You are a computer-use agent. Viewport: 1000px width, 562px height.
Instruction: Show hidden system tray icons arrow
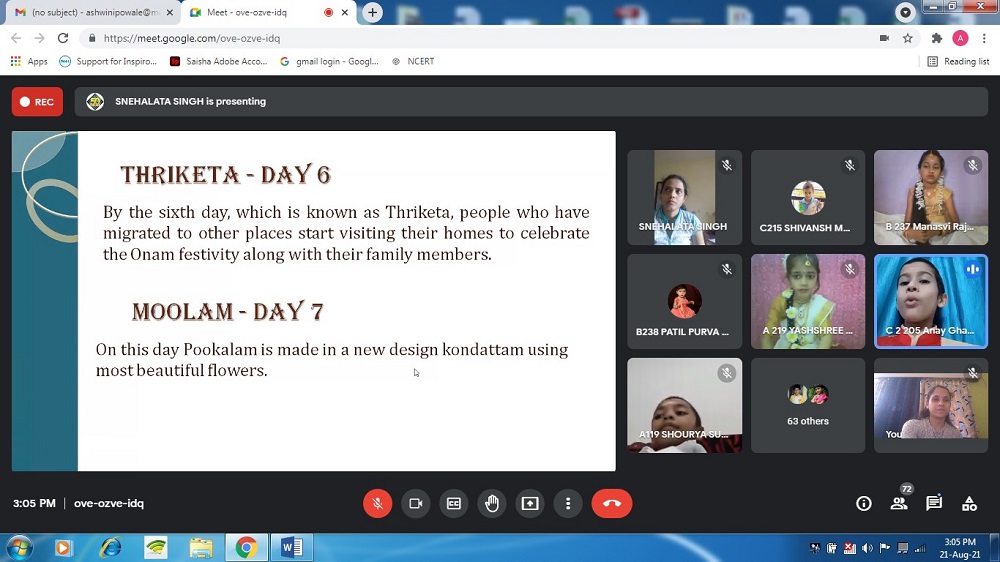coord(801,548)
